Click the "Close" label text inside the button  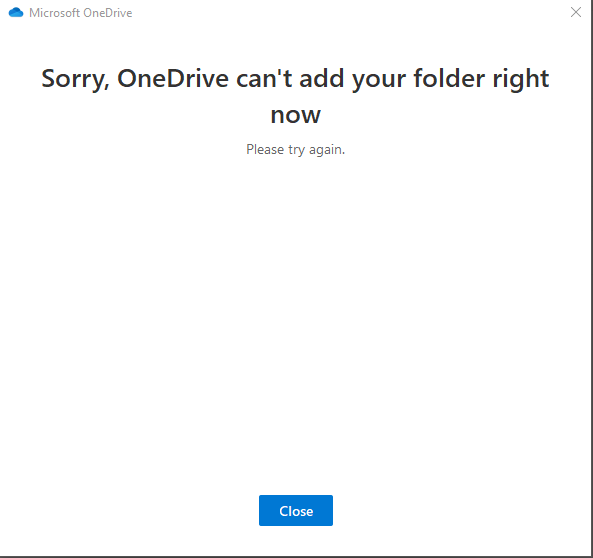click(x=296, y=511)
